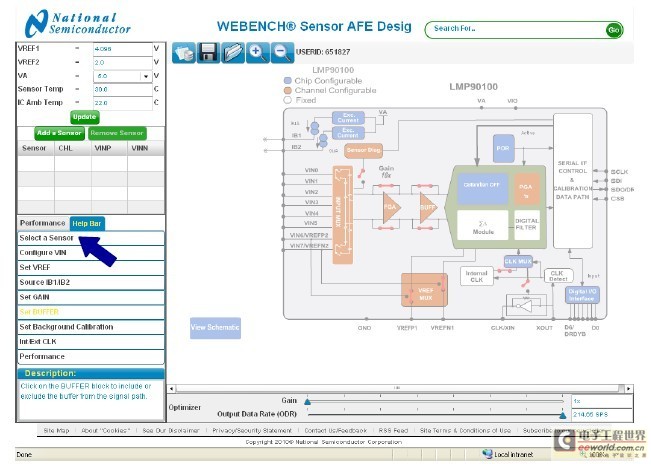Click the IC Amb Temp value field

point(123,103)
